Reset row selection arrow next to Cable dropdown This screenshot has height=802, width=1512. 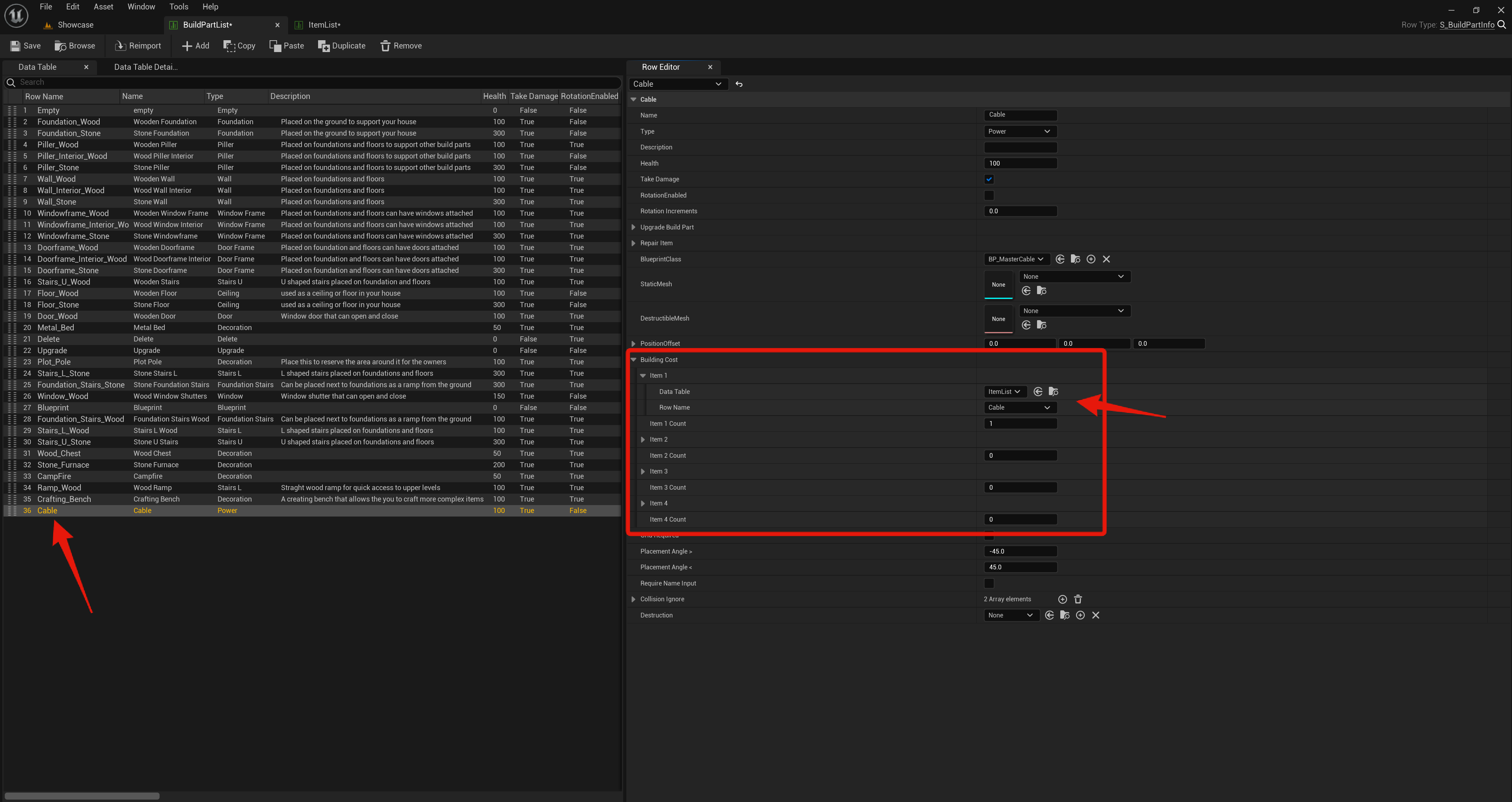[x=739, y=84]
